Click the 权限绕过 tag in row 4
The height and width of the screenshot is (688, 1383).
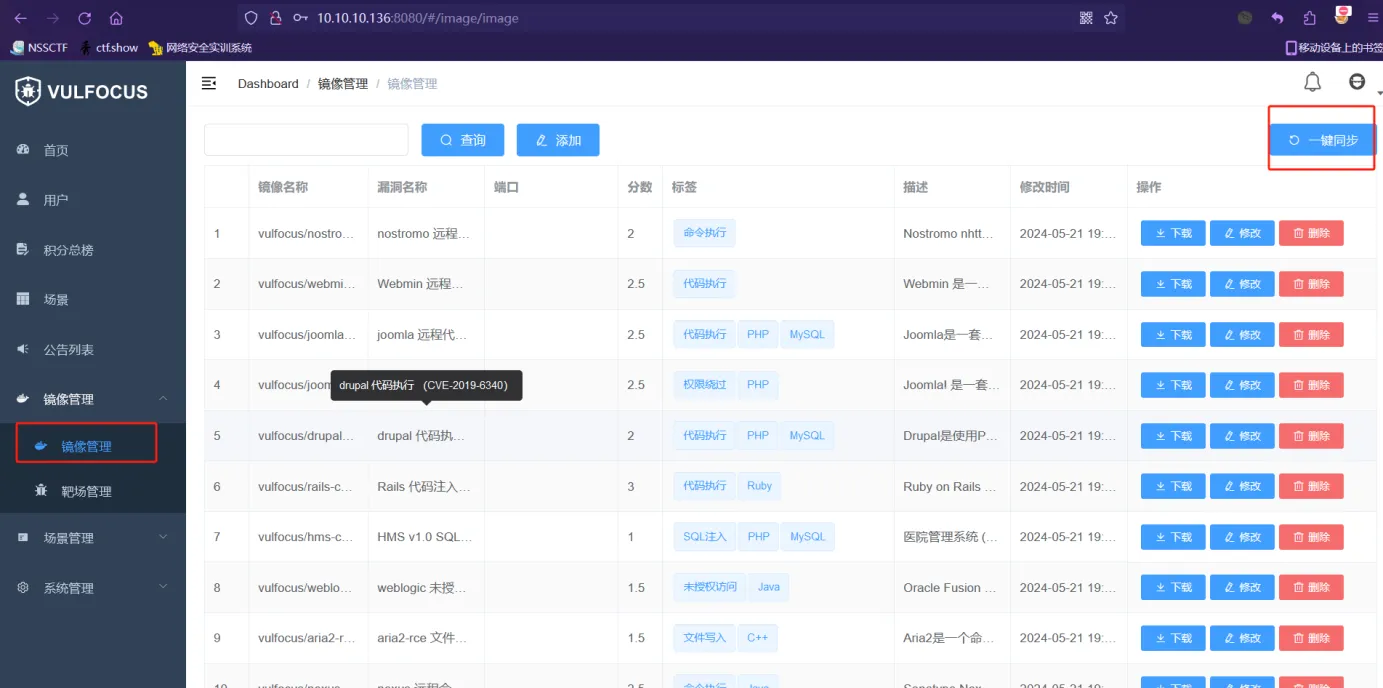click(x=705, y=384)
